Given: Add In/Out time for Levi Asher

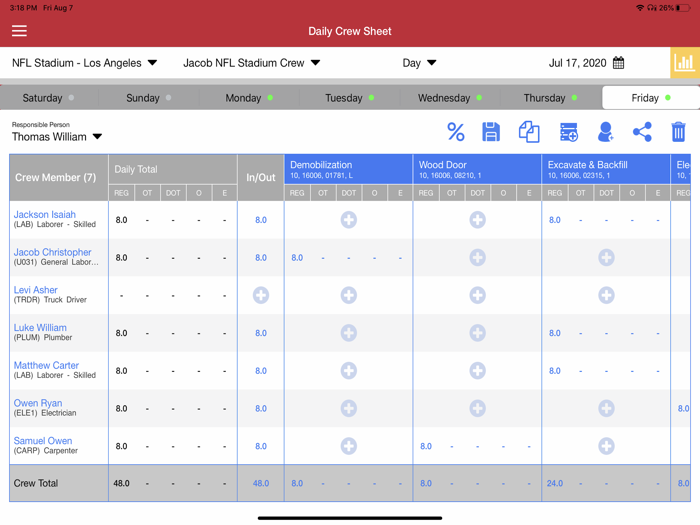Looking at the screenshot, I should coord(261,295).
